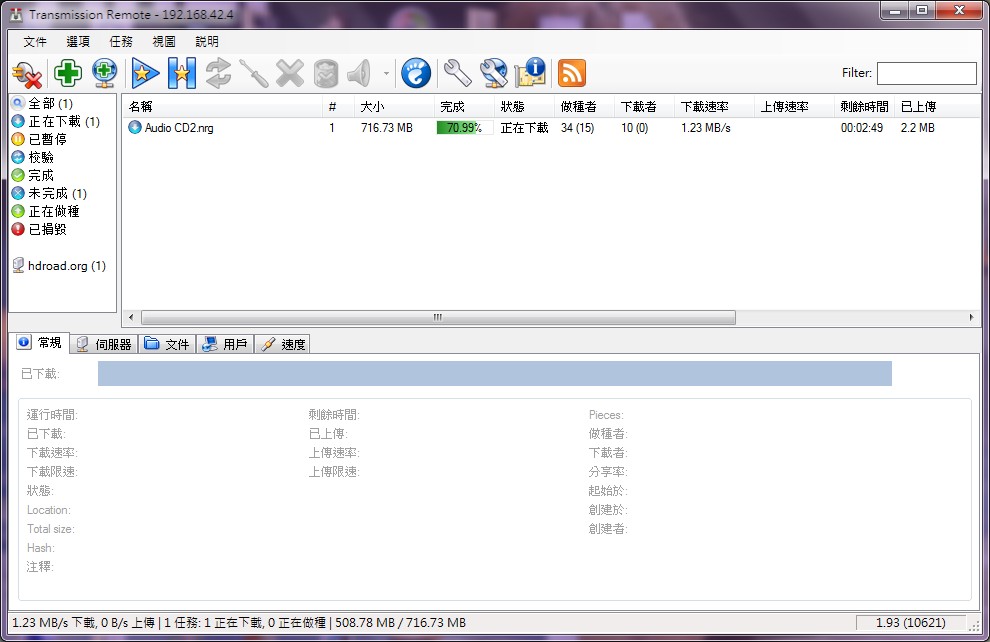Image resolution: width=990 pixels, height=642 pixels.
Task: Switch to the 速度 tab
Action: [x=283, y=344]
